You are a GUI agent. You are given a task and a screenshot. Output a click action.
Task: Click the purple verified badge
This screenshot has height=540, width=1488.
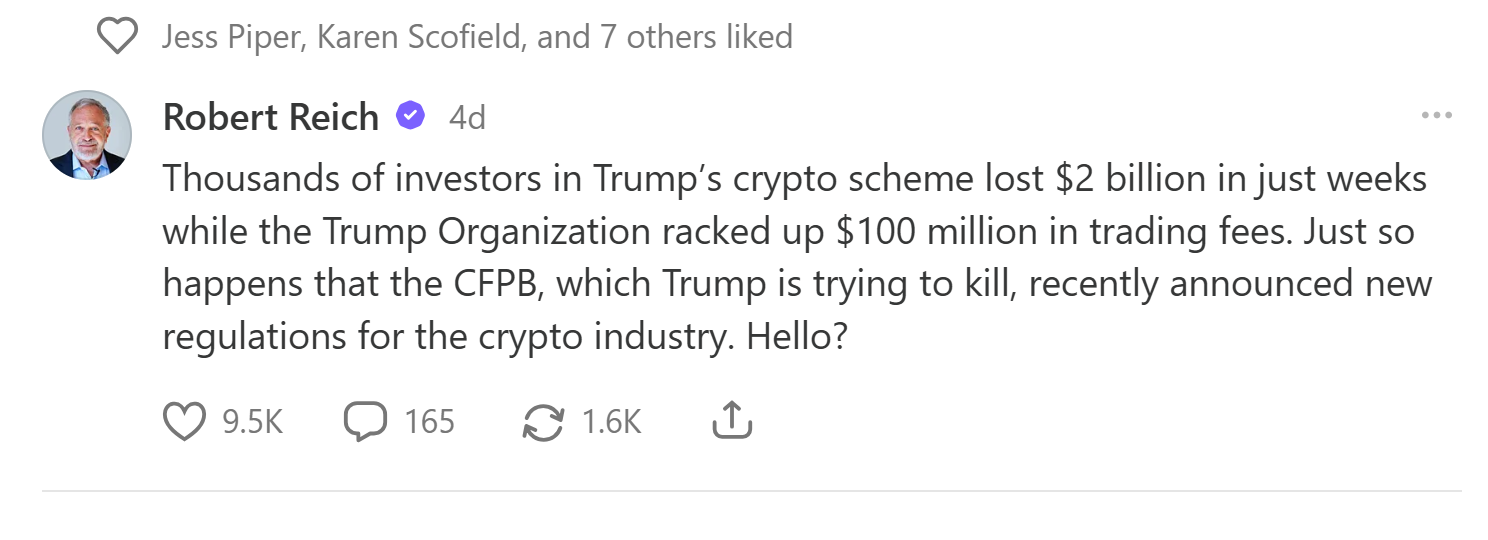pos(409,116)
